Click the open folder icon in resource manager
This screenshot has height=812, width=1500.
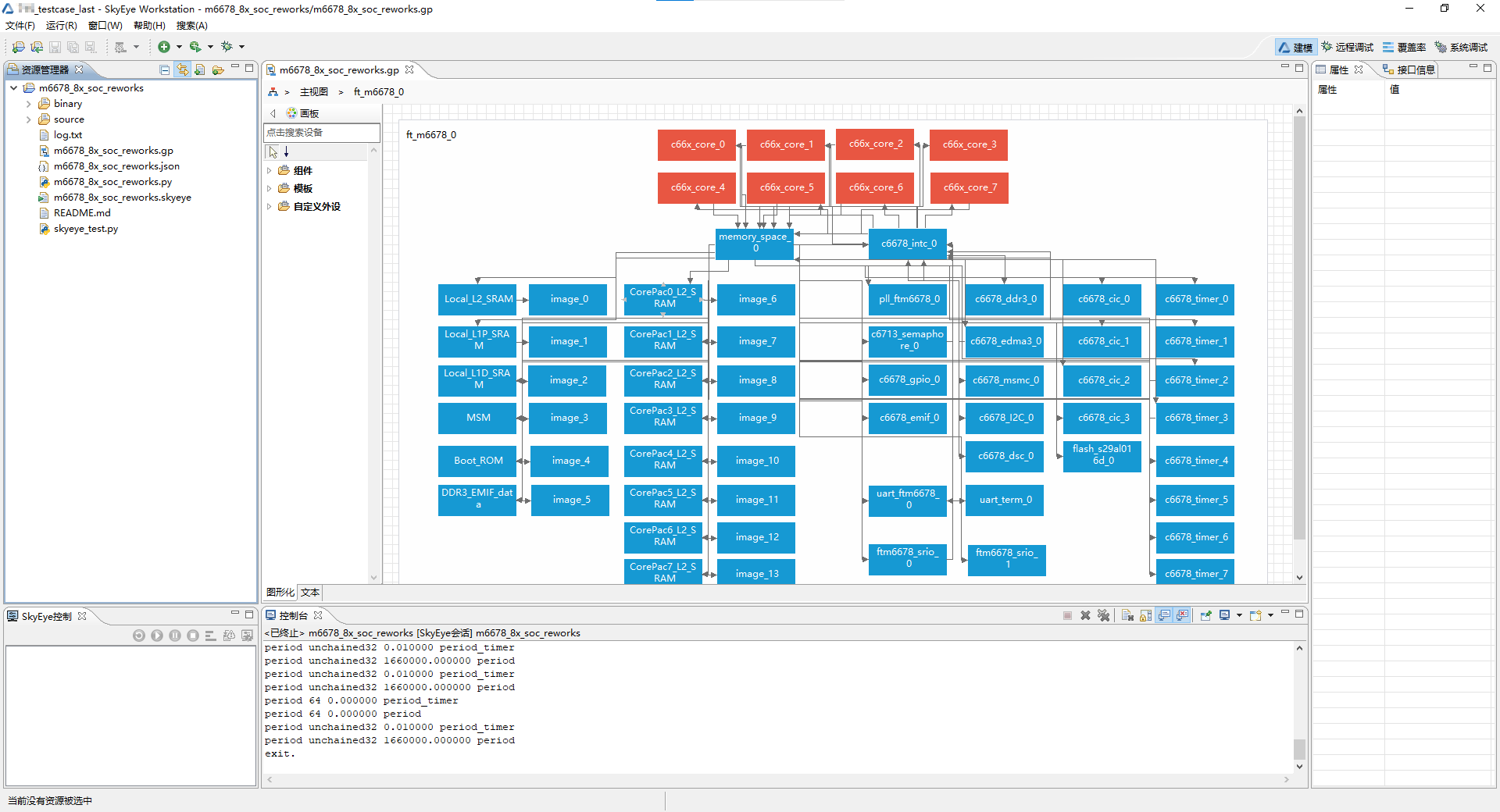(x=218, y=69)
